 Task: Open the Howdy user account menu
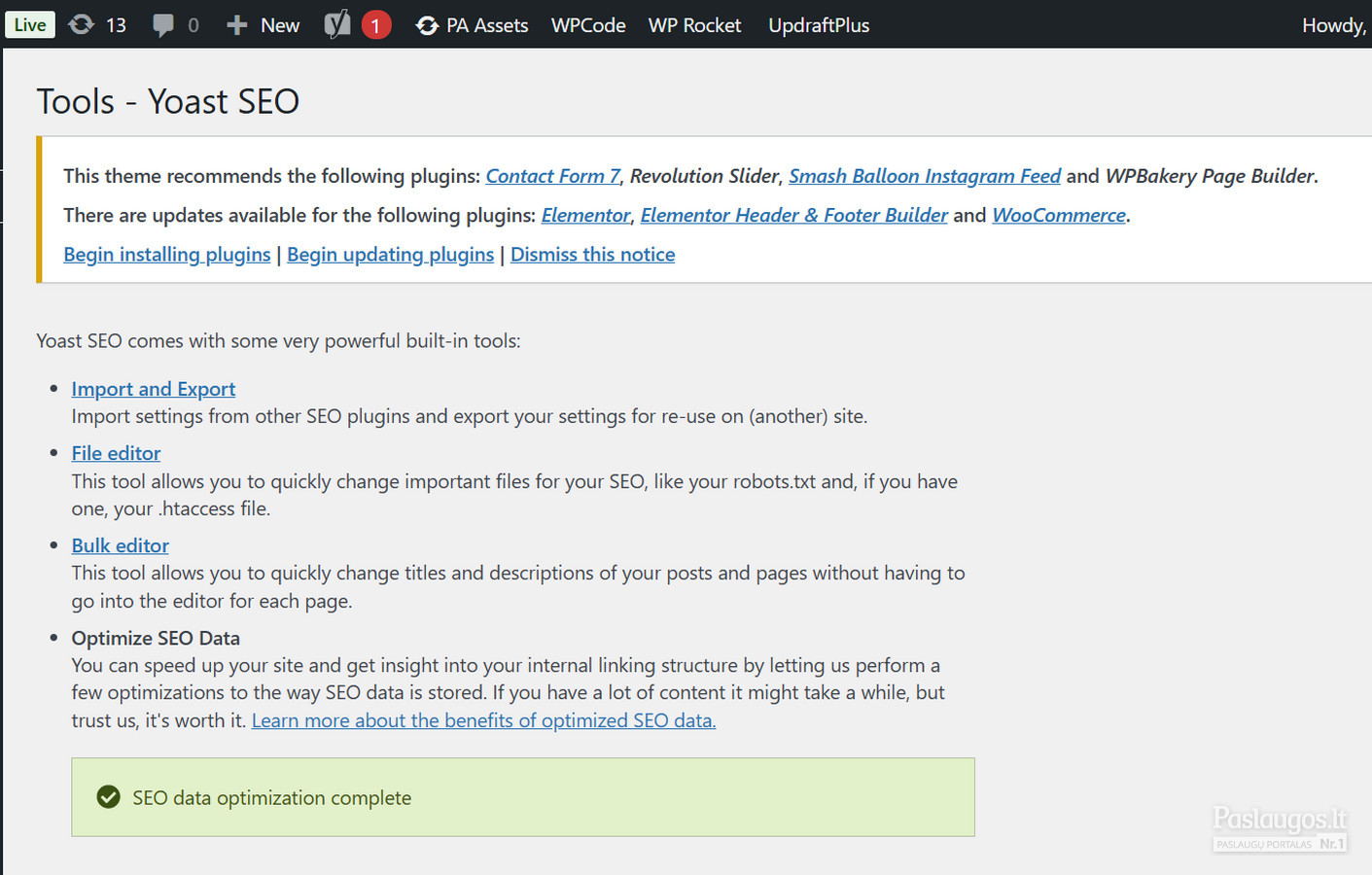pyautogui.click(x=1336, y=25)
